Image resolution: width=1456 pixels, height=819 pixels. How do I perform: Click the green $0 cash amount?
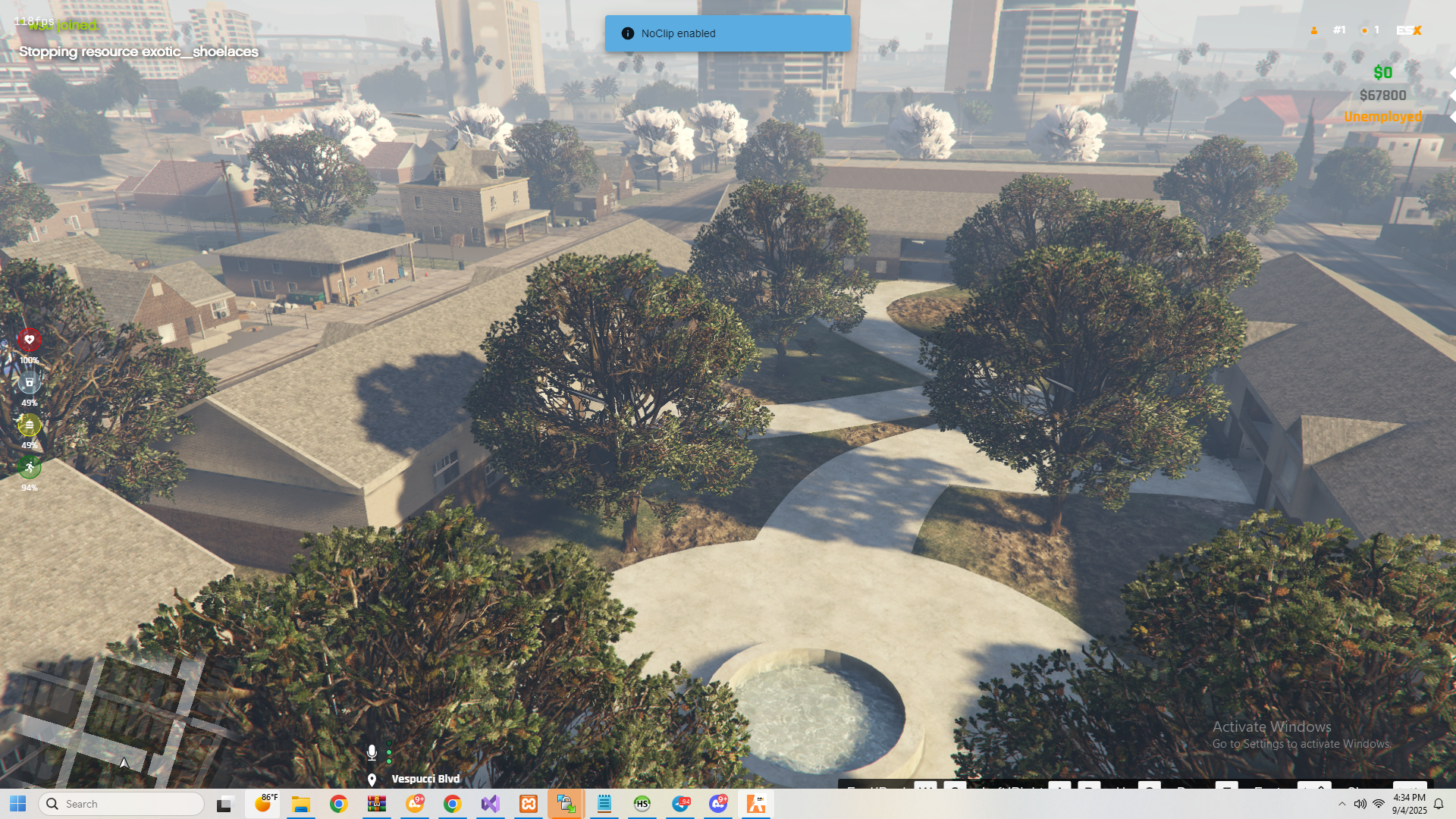[1383, 73]
